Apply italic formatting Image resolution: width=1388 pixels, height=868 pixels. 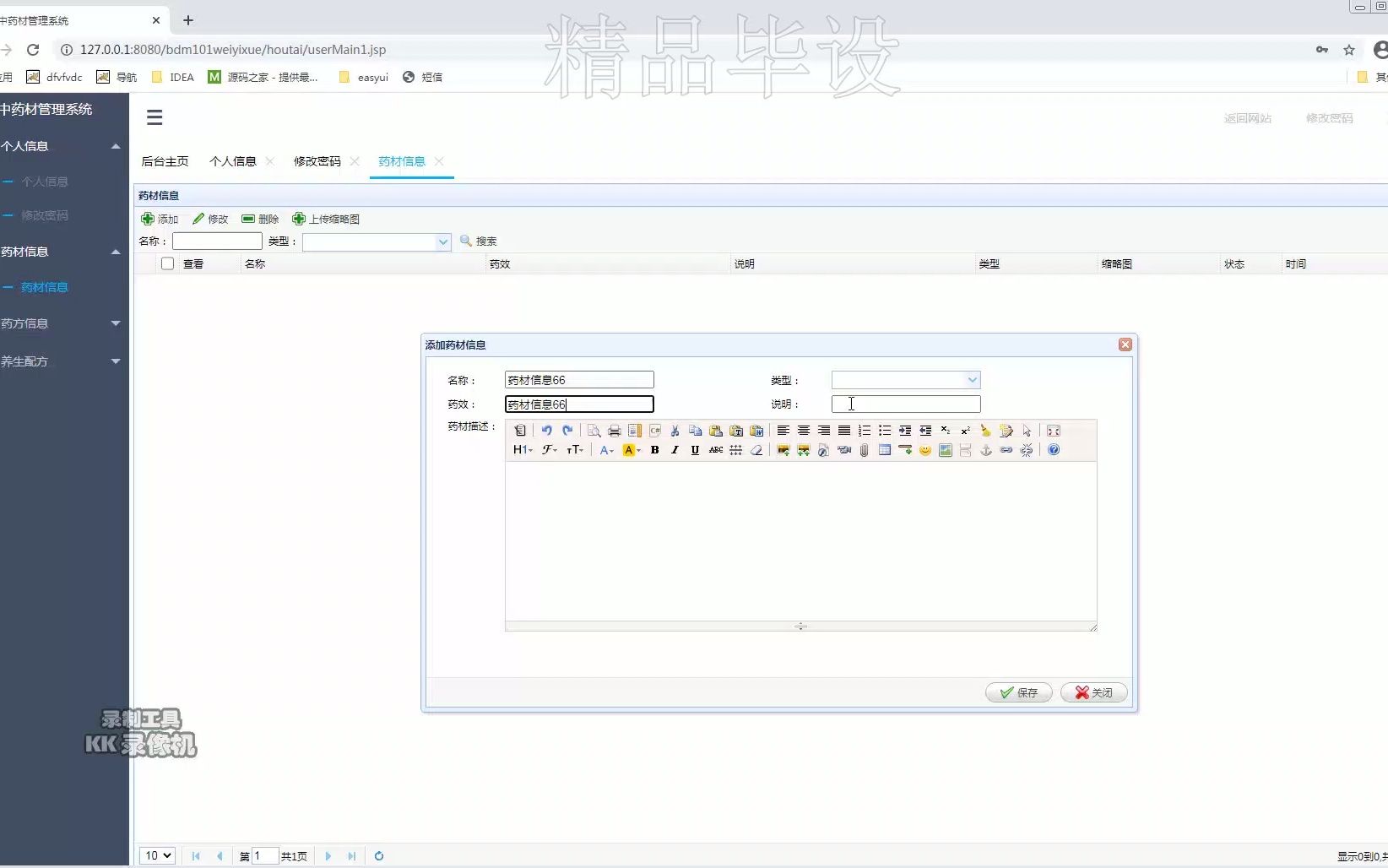[x=675, y=450]
